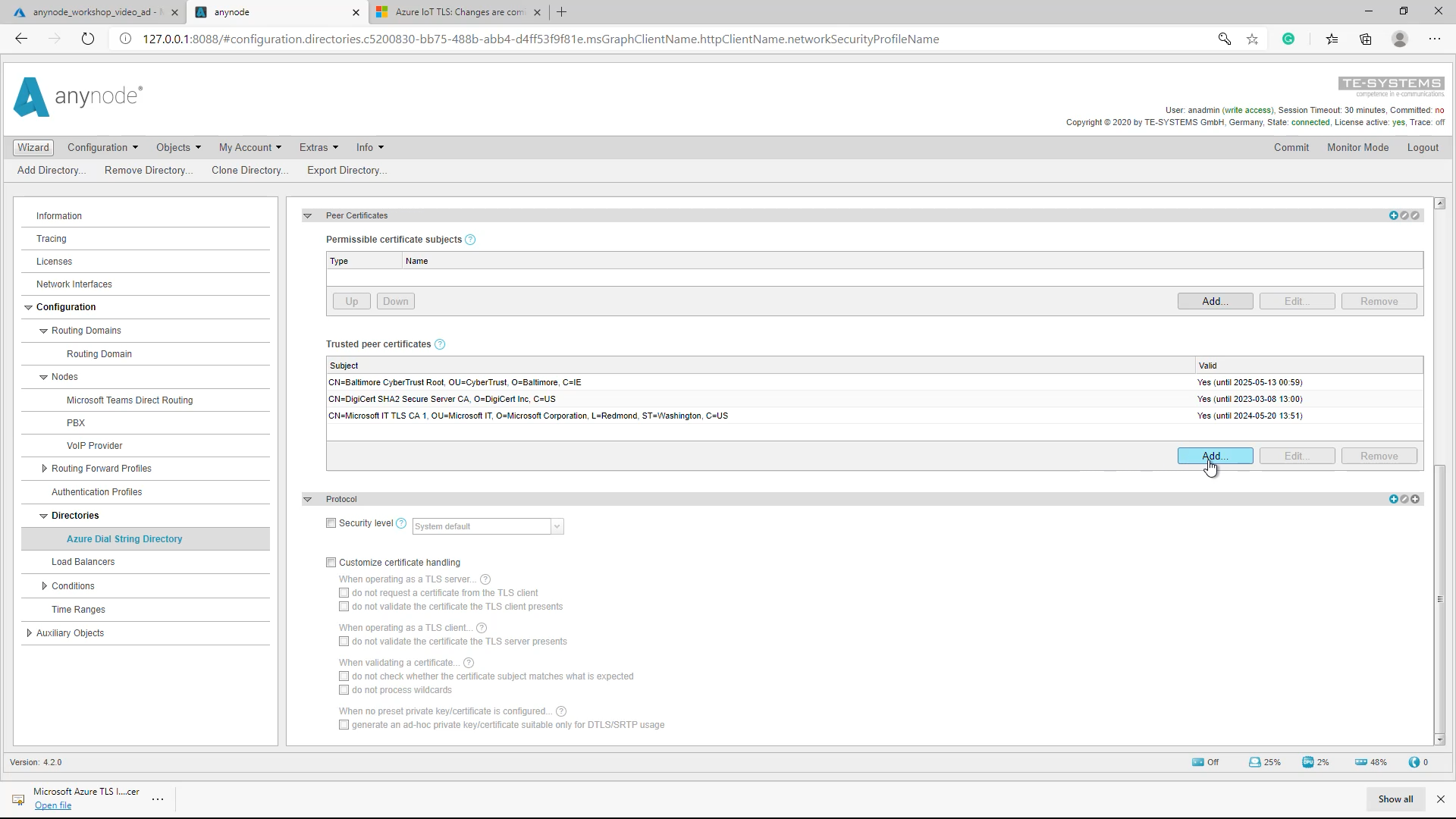Toggle 'do not validate the certificate the TLS server presents'
1456x819 pixels.
point(344,642)
